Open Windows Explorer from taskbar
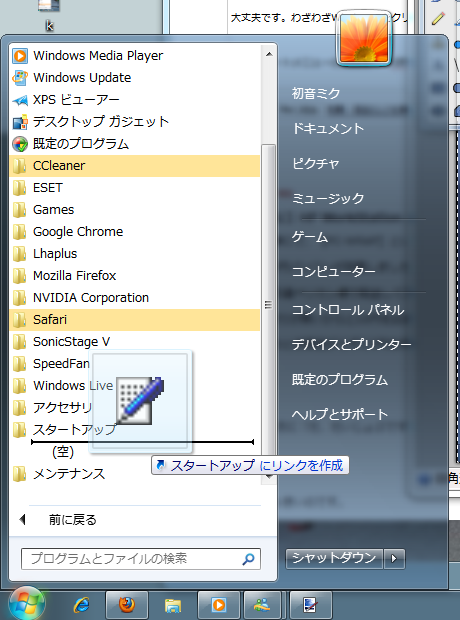The width and height of the screenshot is (460, 620). (173, 605)
